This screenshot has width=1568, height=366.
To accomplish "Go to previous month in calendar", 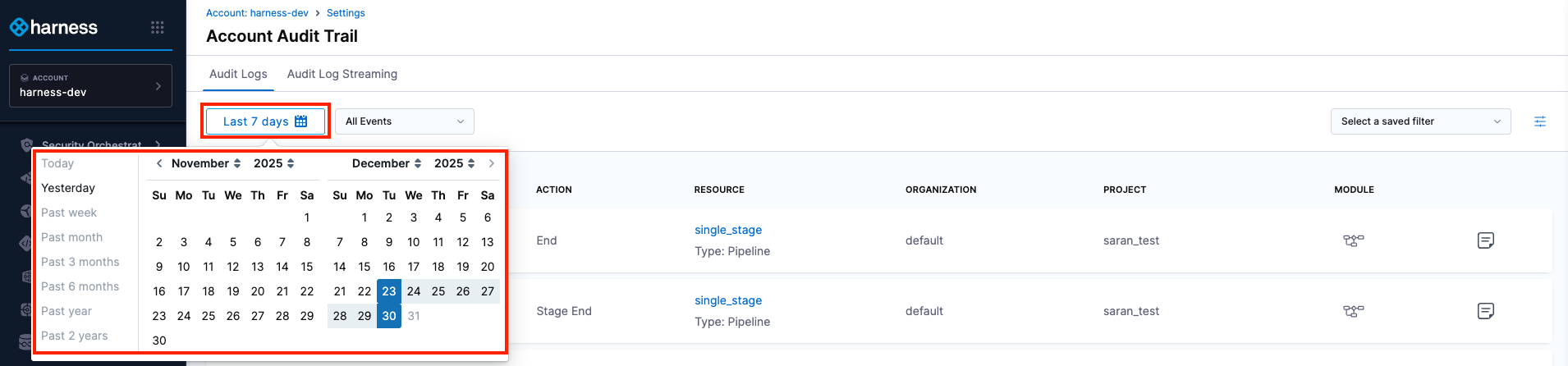I will pos(159,163).
